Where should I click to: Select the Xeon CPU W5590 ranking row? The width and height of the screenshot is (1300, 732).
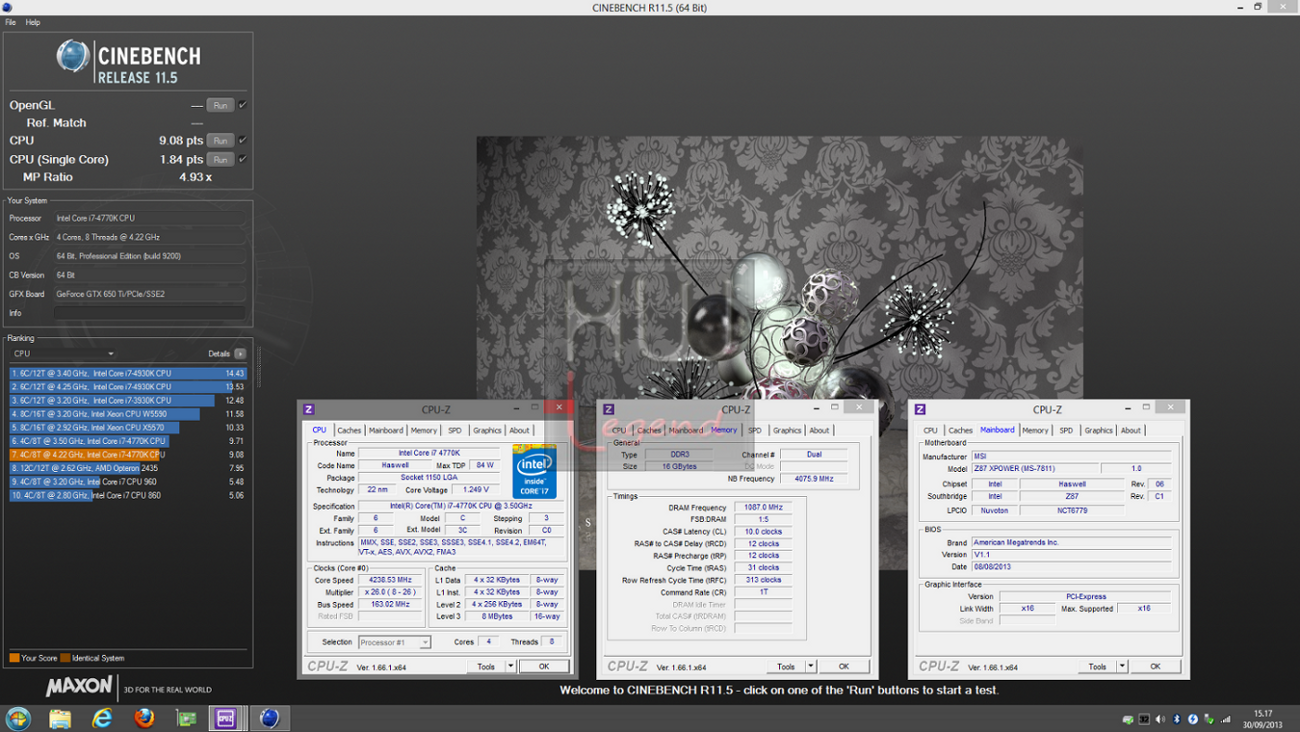tap(127, 414)
